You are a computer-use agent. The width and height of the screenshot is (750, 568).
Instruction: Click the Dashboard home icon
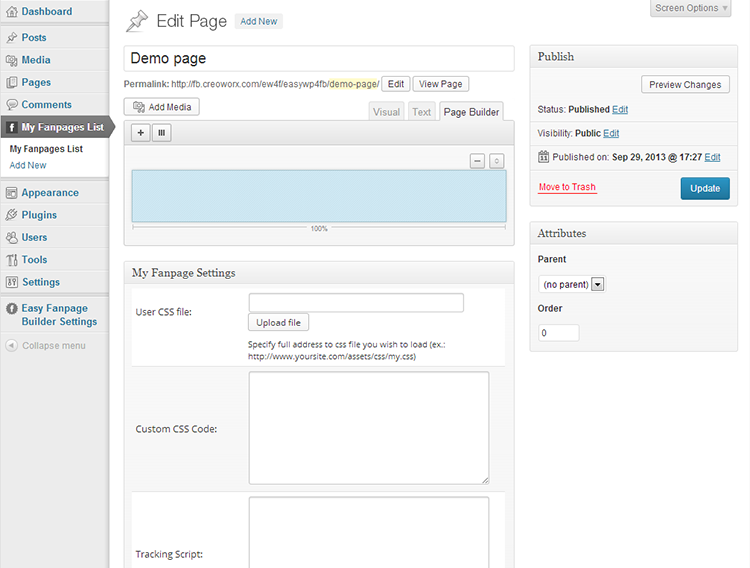pyautogui.click(x=11, y=11)
